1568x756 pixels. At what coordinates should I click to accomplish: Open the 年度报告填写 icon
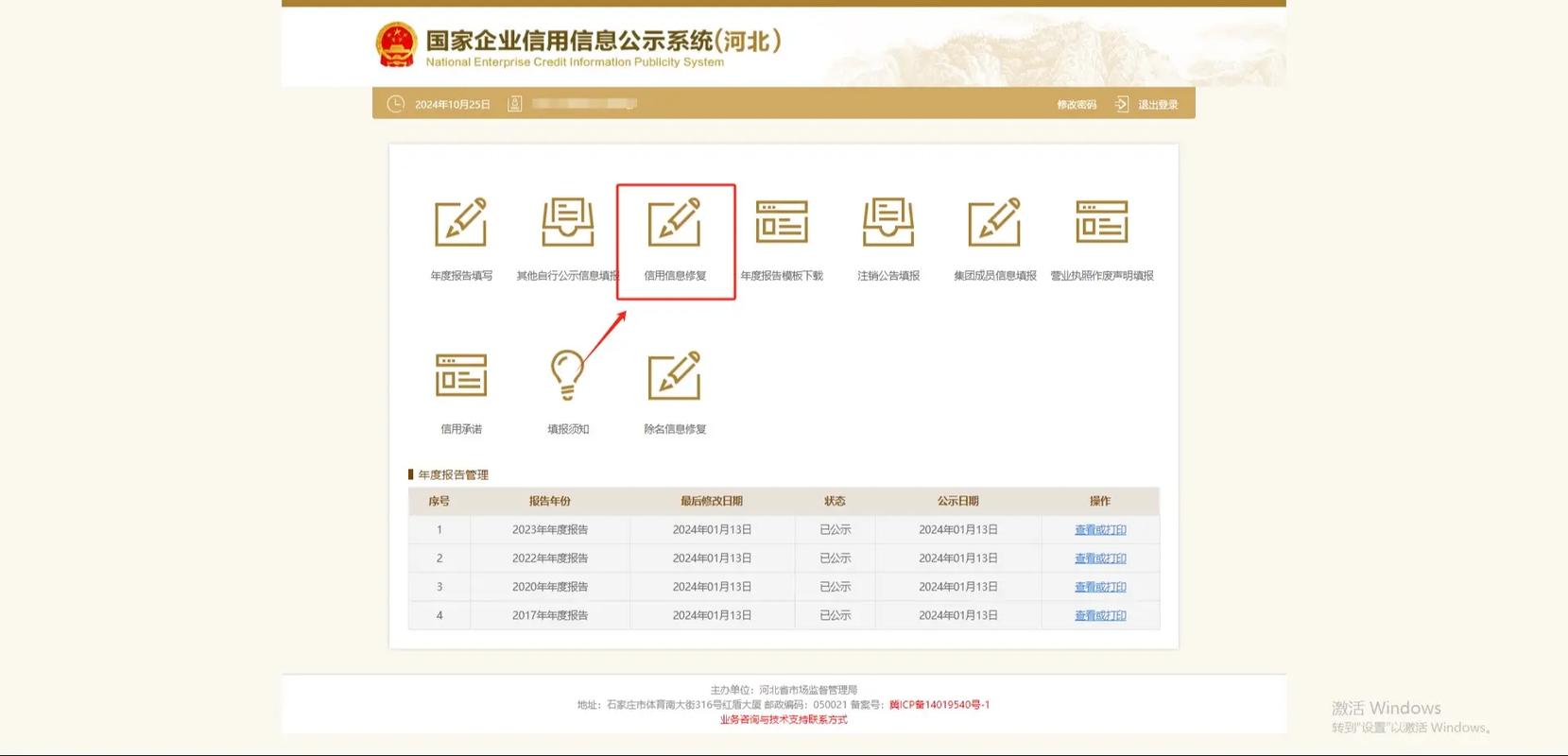click(461, 222)
